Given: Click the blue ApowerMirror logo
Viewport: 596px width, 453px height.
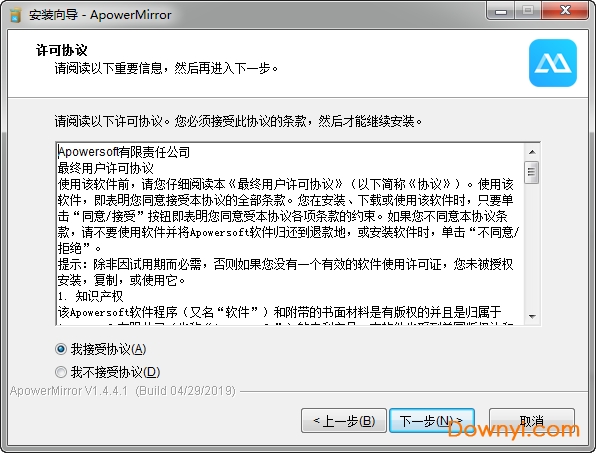Looking at the screenshot, I should [x=553, y=63].
